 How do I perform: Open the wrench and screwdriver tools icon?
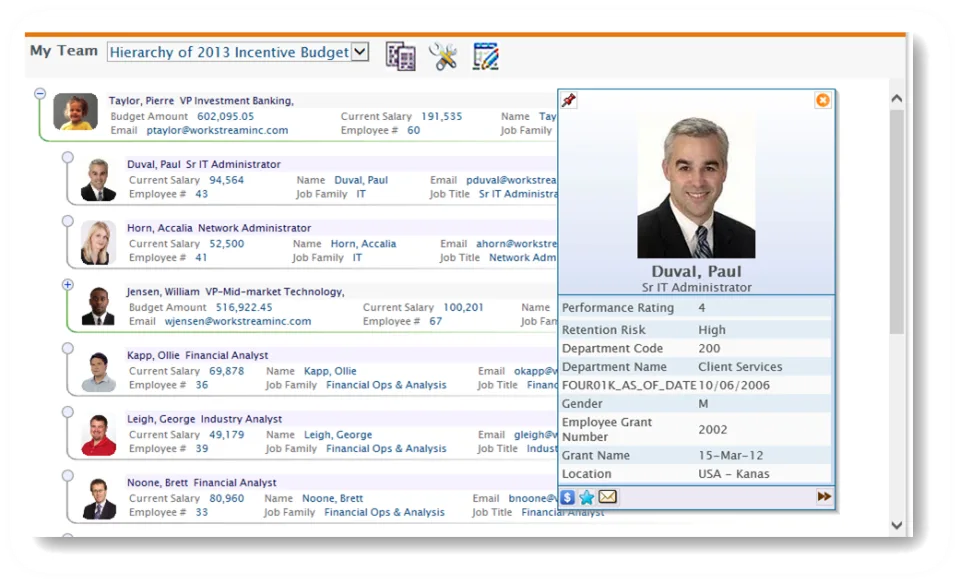(x=443, y=56)
